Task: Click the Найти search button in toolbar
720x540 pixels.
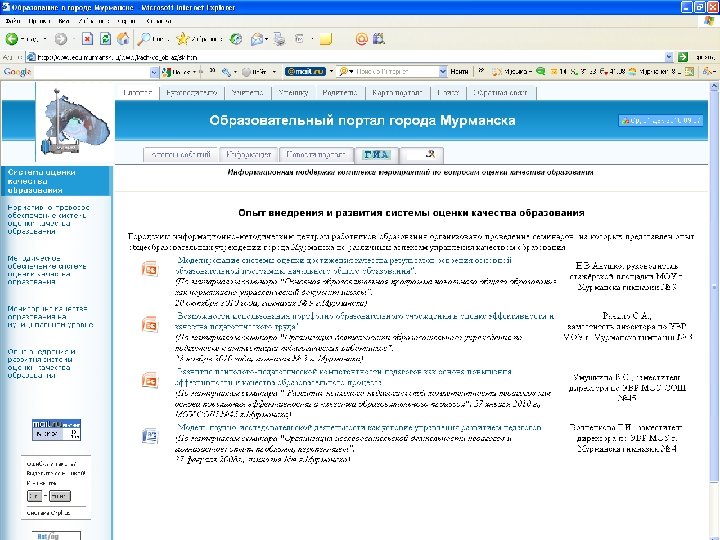Action: pyautogui.click(x=459, y=72)
